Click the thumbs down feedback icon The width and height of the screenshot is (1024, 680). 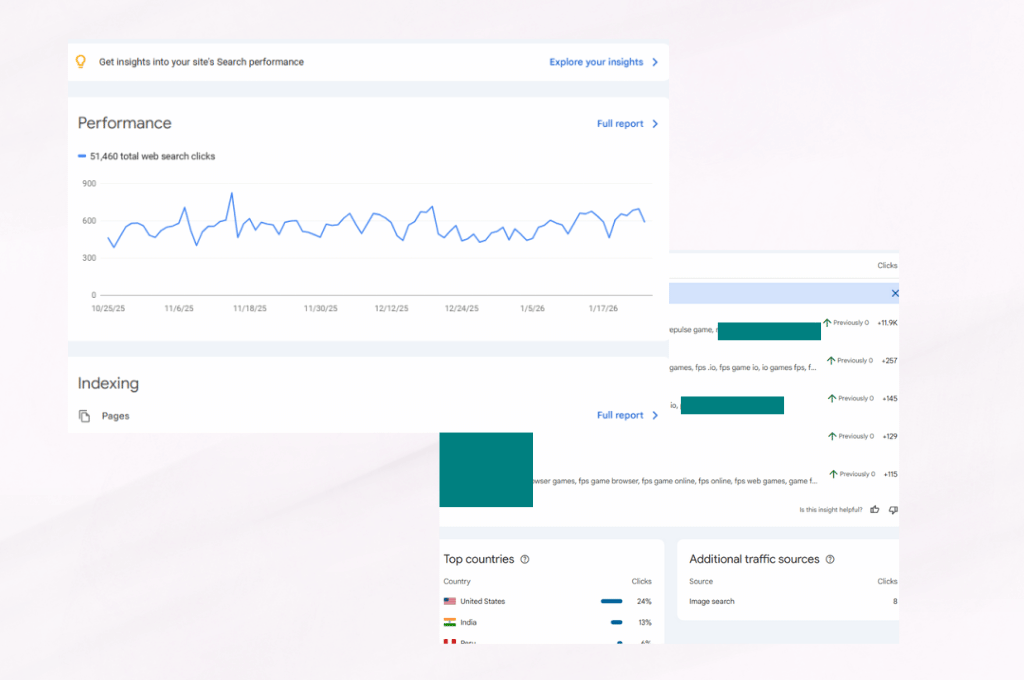pos(893,510)
